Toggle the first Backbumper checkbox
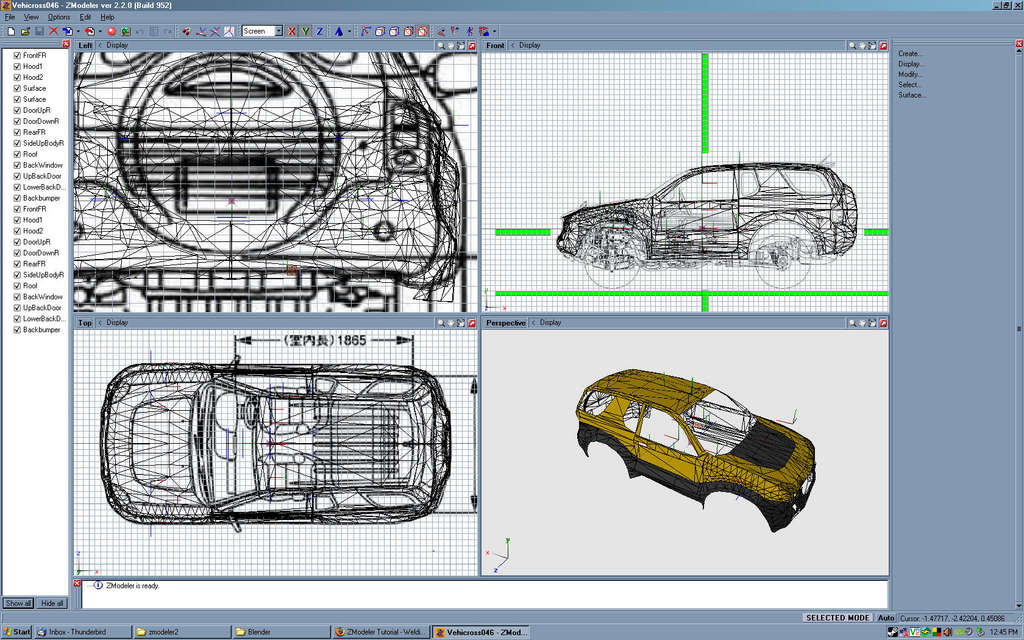1024x640 pixels. click(x=18, y=198)
